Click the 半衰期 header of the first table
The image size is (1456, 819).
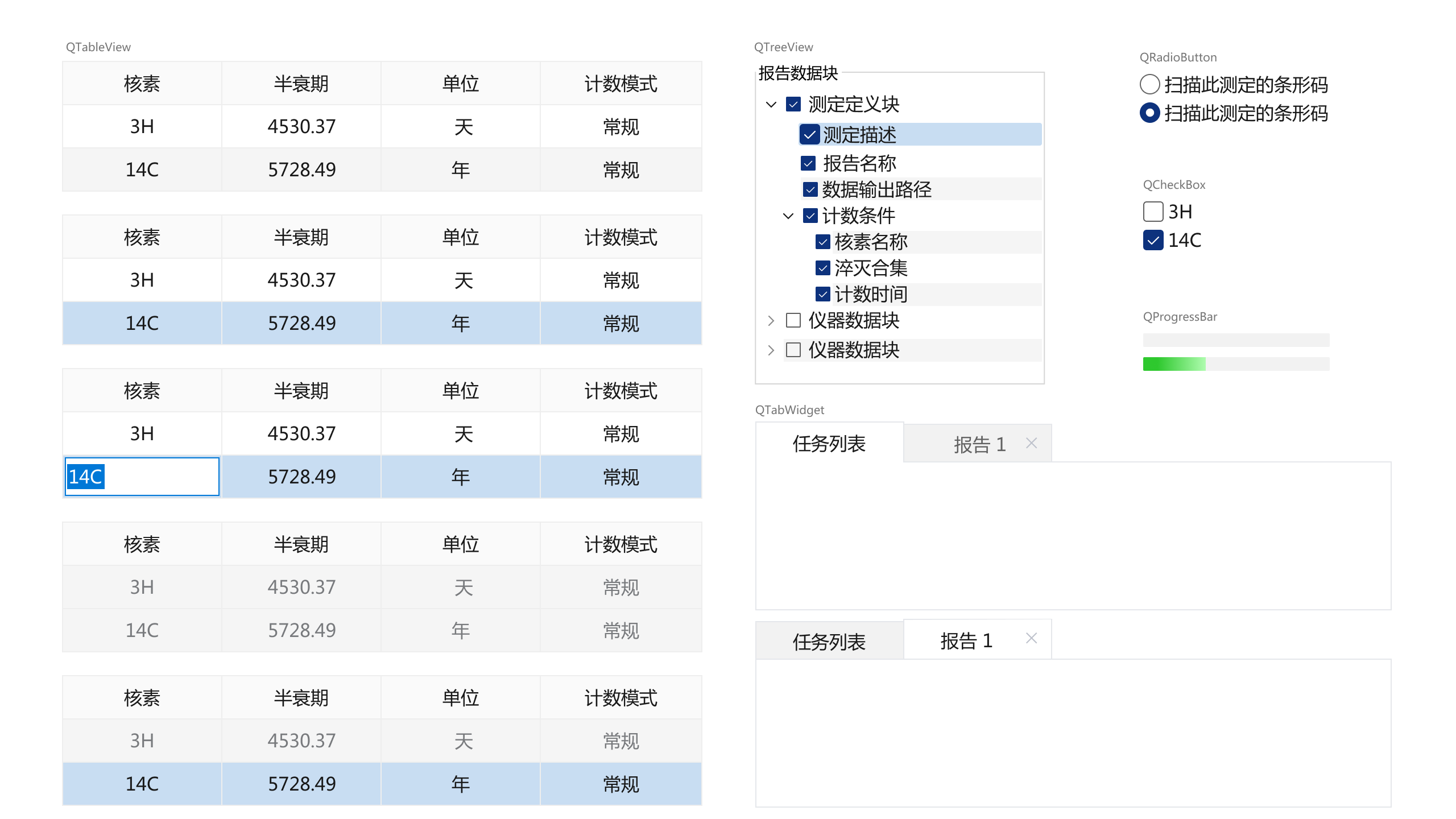(x=301, y=84)
